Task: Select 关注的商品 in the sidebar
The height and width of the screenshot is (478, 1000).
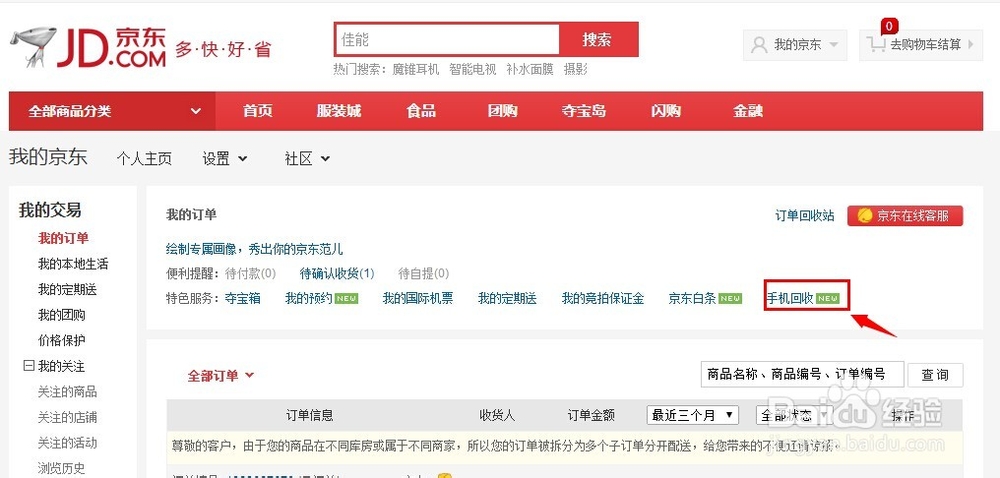Action: coord(67,391)
